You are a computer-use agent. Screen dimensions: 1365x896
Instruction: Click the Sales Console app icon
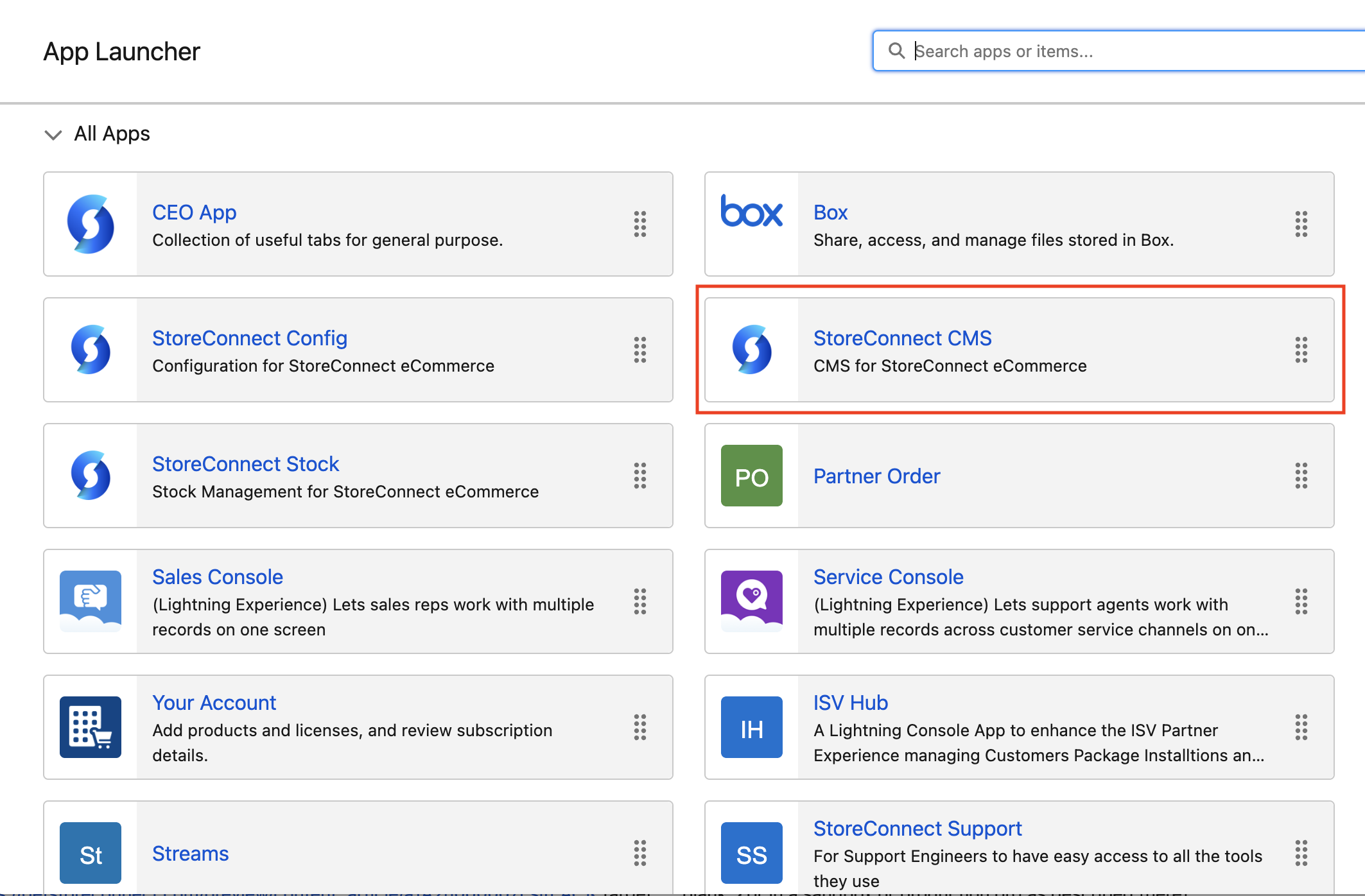tap(91, 601)
